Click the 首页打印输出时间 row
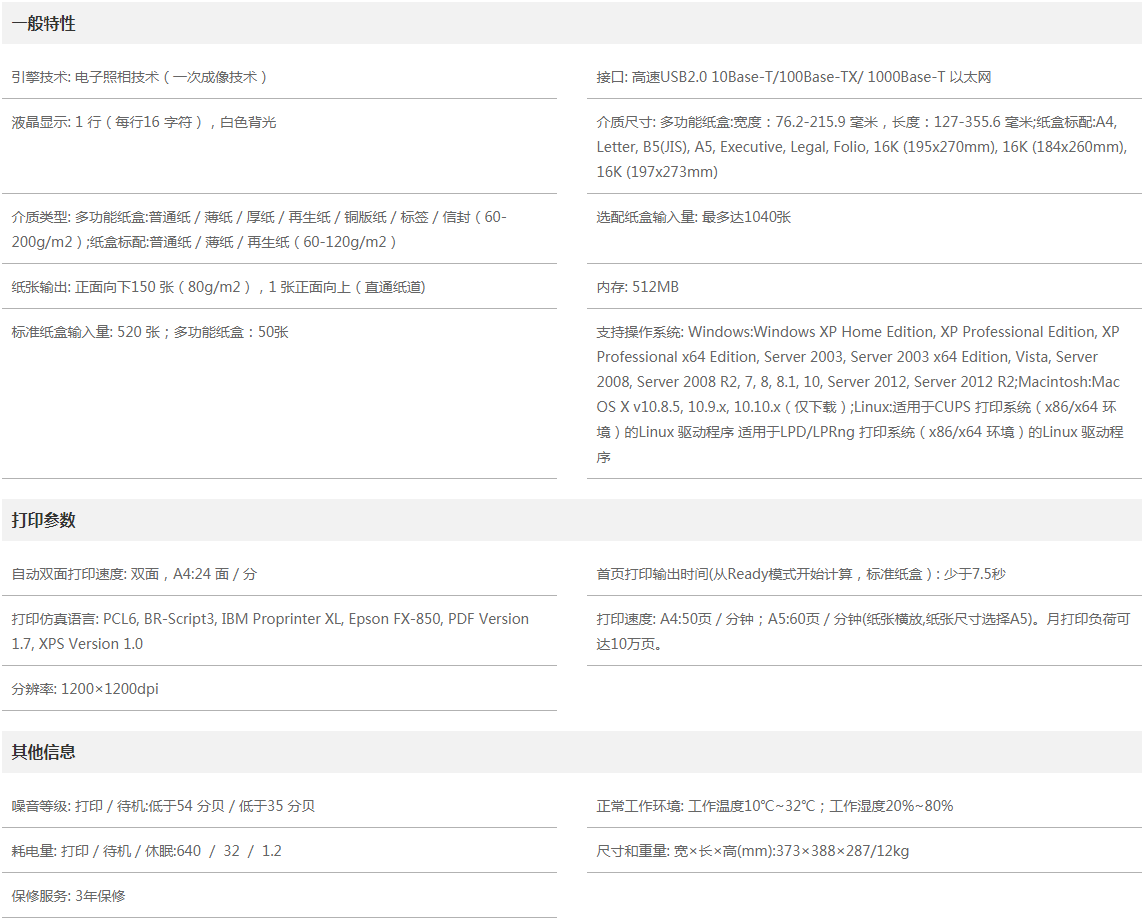Image resolution: width=1143 pixels, height=920 pixels. 800,574
